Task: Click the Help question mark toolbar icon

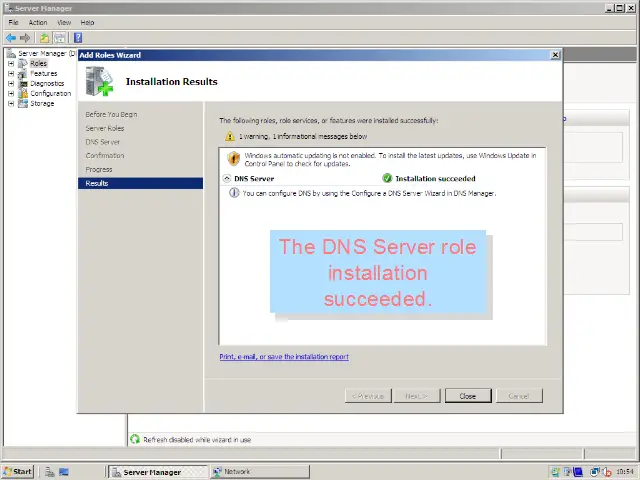Action: pos(78,38)
